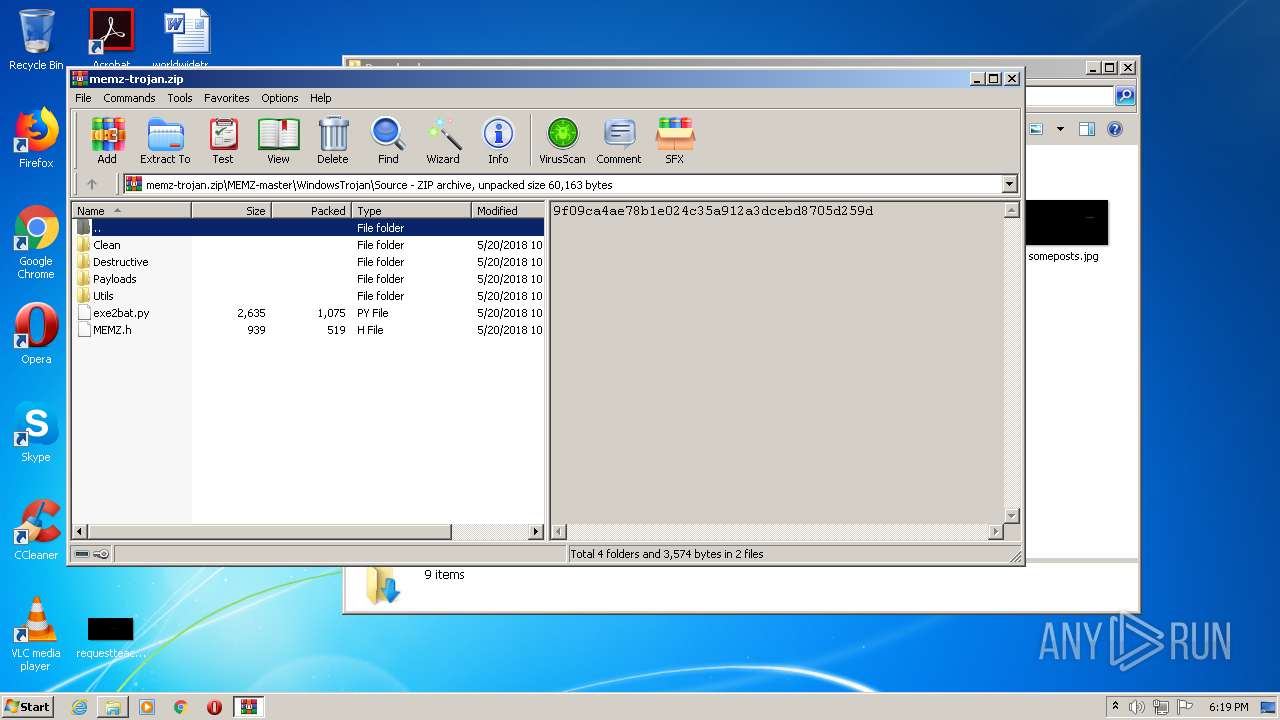Open Explorer window help icon

point(1115,129)
